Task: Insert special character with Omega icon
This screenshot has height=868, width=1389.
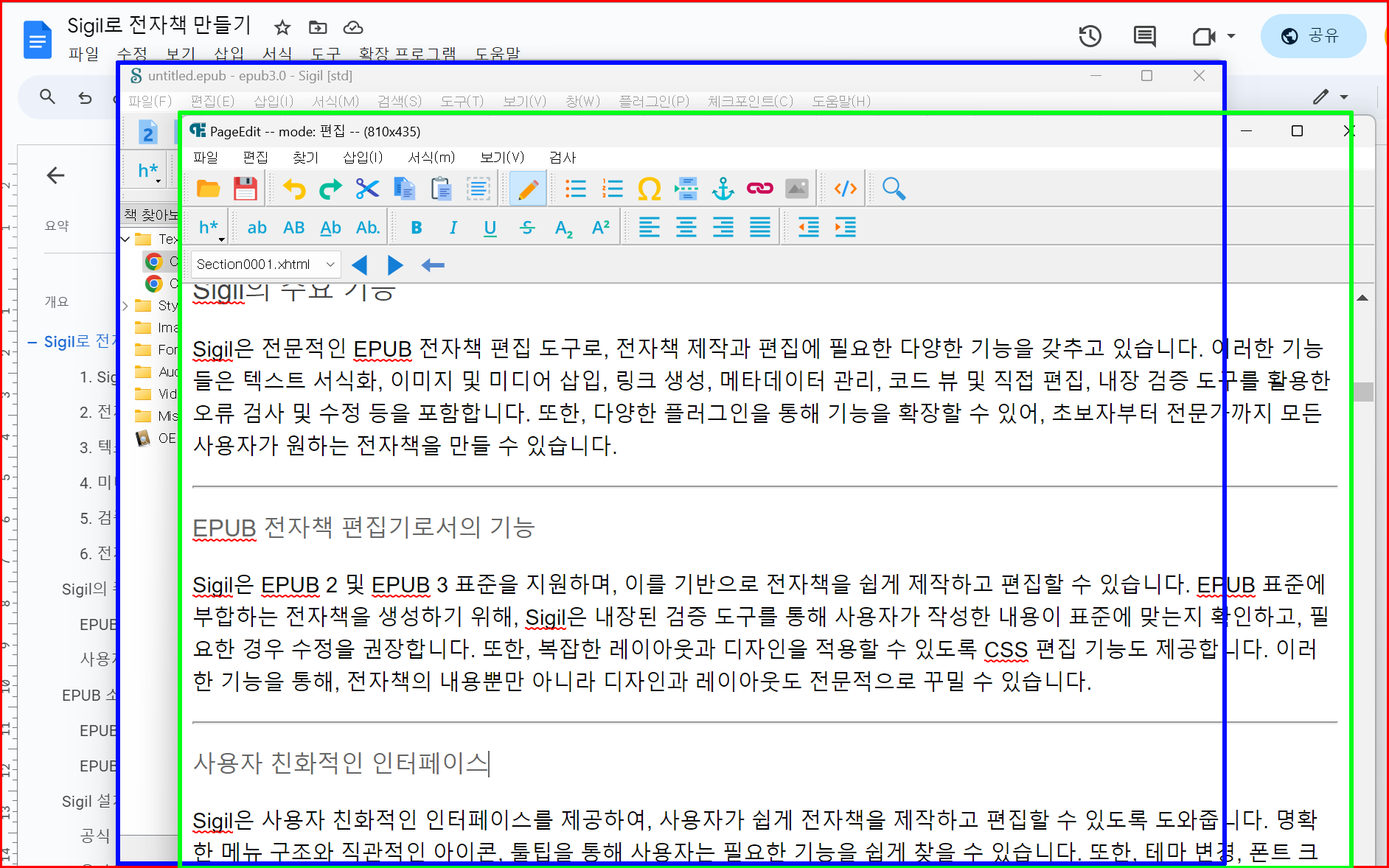Action: click(649, 189)
